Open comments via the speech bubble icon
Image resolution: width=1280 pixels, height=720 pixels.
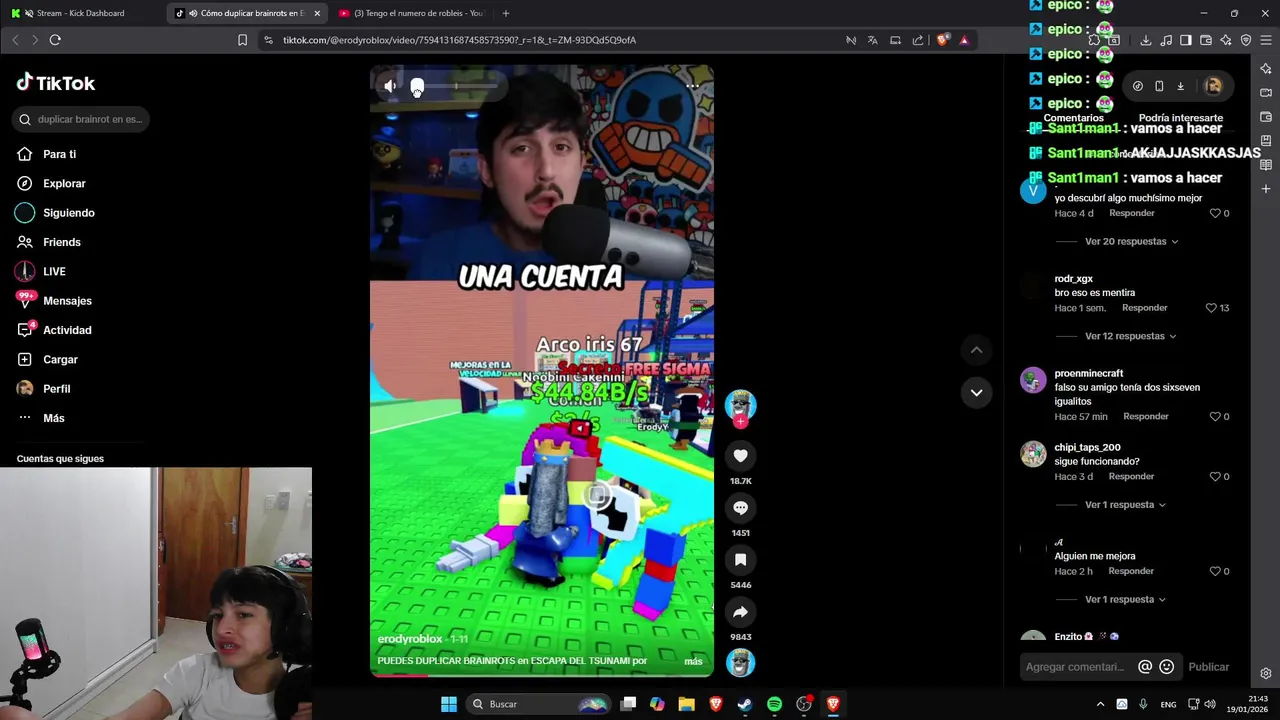pyautogui.click(x=740, y=508)
